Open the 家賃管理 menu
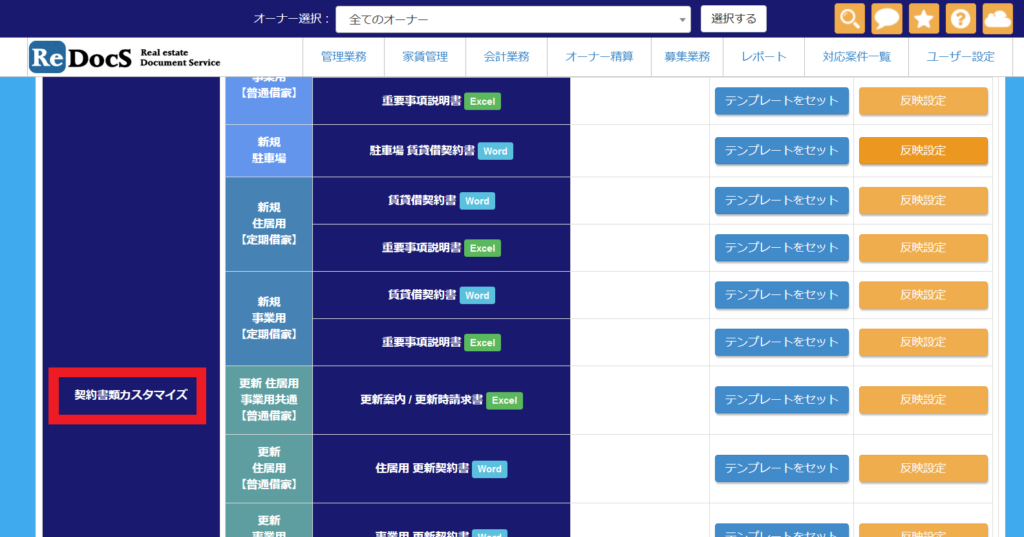 pyautogui.click(x=425, y=57)
